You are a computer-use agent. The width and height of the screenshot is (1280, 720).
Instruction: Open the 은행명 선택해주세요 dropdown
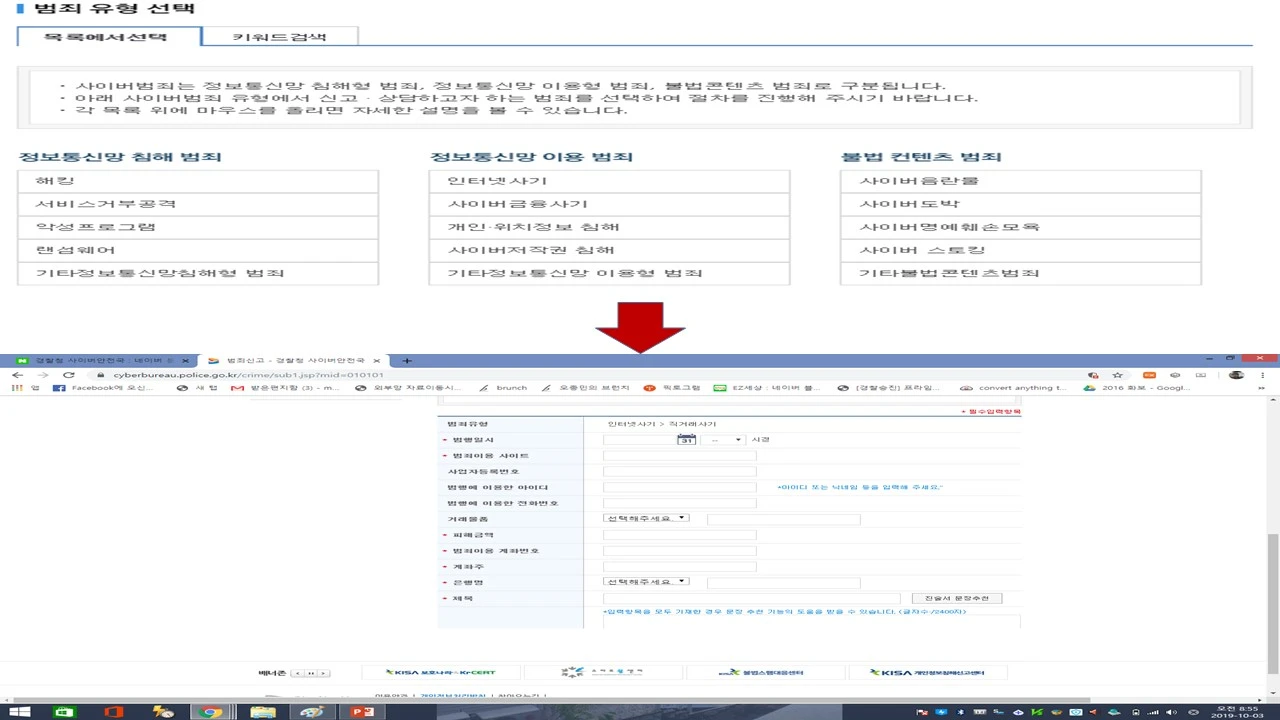pyautogui.click(x=646, y=581)
